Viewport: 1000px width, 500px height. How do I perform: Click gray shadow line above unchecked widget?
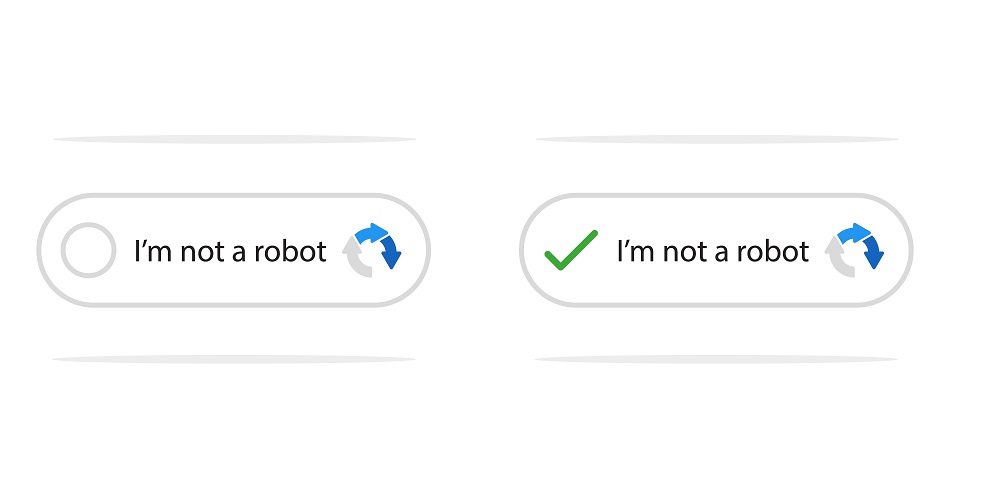pos(234,139)
